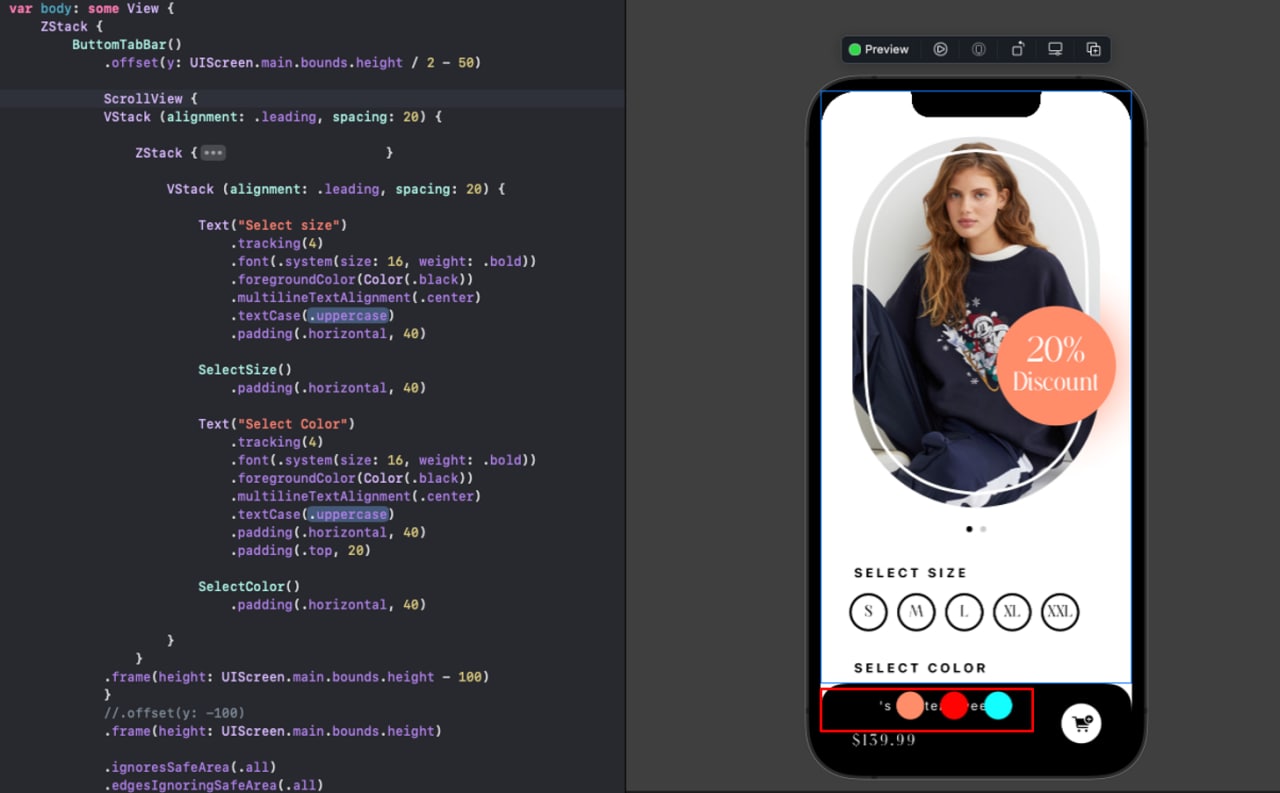Pick the red color swatch
This screenshot has width=1280, height=793.
tap(954, 706)
